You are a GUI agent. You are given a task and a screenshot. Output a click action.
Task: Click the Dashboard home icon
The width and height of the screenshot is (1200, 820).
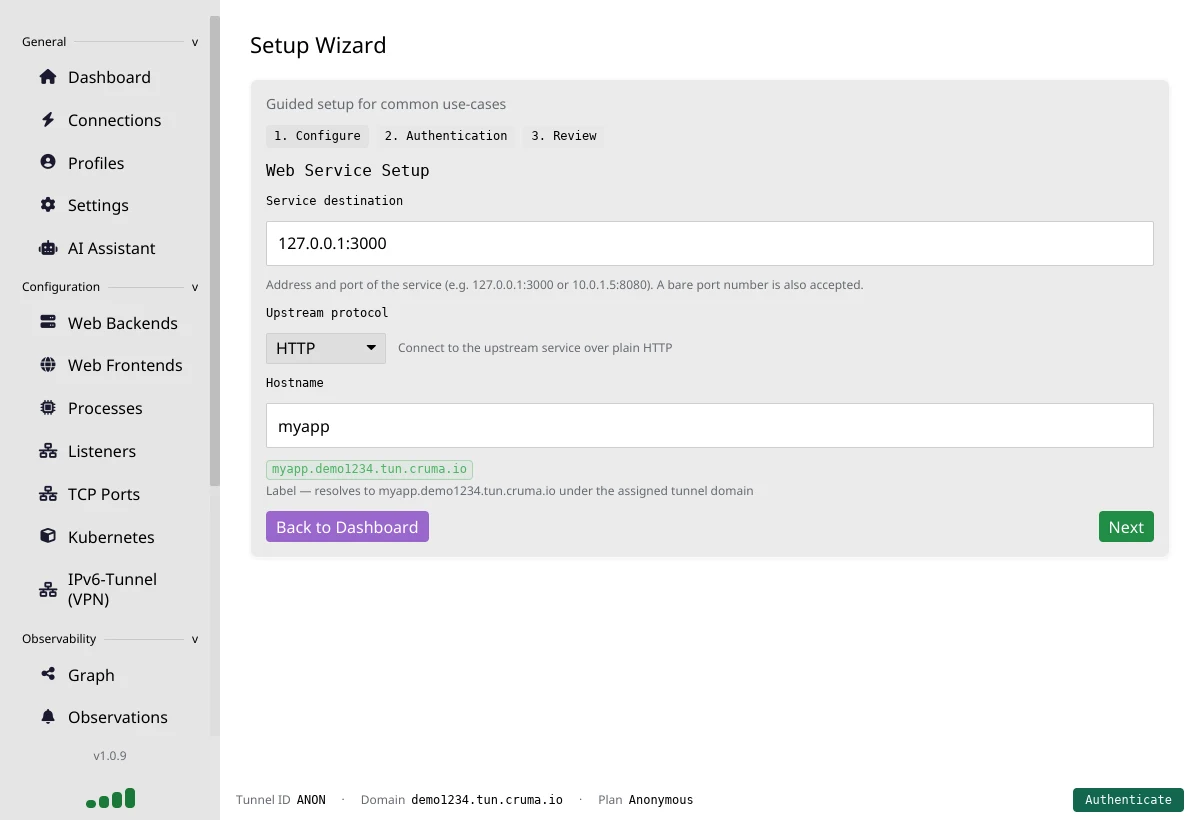48,77
